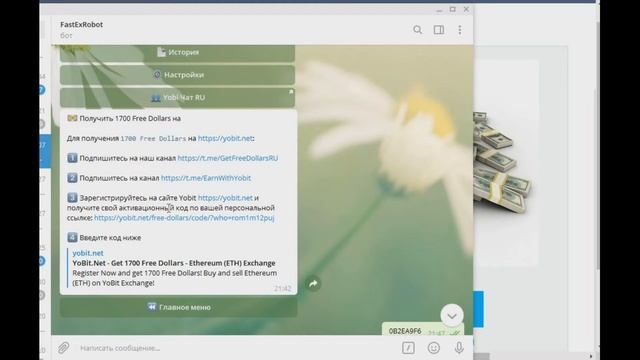Open the emoji picker
This screenshot has width=640, height=360.
(x=433, y=348)
